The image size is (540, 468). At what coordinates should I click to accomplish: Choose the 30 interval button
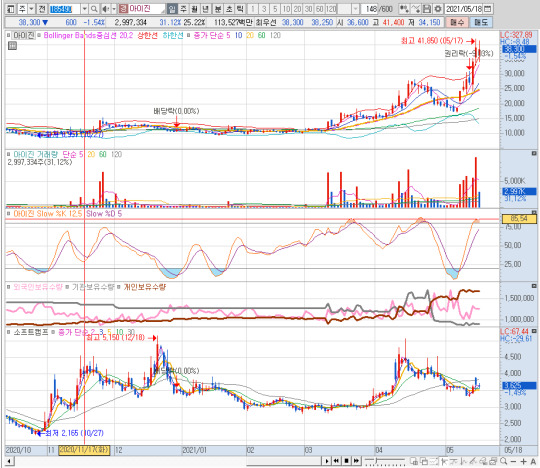point(308,9)
